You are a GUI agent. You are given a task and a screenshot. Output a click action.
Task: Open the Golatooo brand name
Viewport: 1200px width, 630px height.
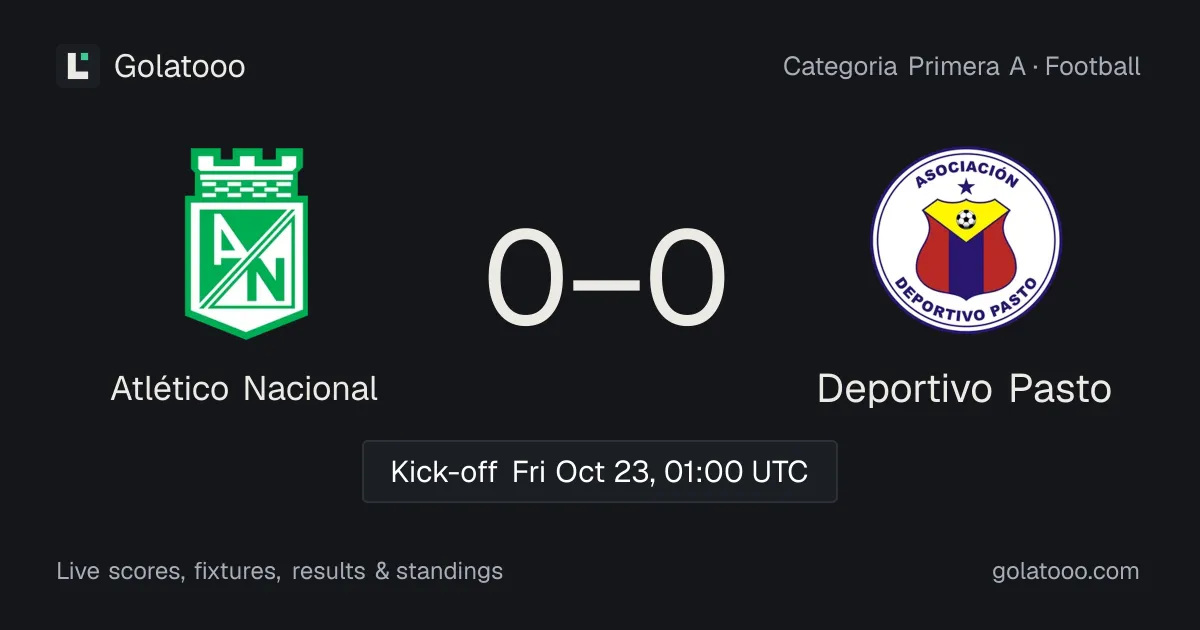click(180, 67)
